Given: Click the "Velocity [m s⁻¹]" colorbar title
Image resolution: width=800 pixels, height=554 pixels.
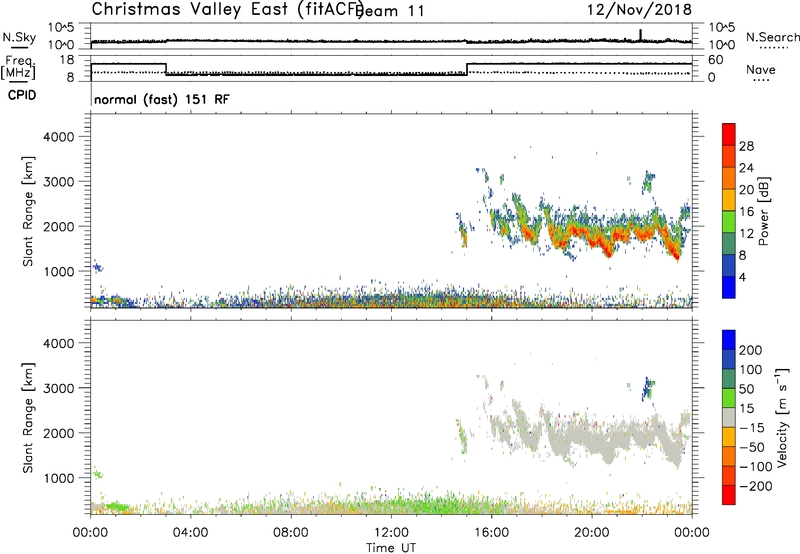Looking at the screenshot, I should point(782,417).
